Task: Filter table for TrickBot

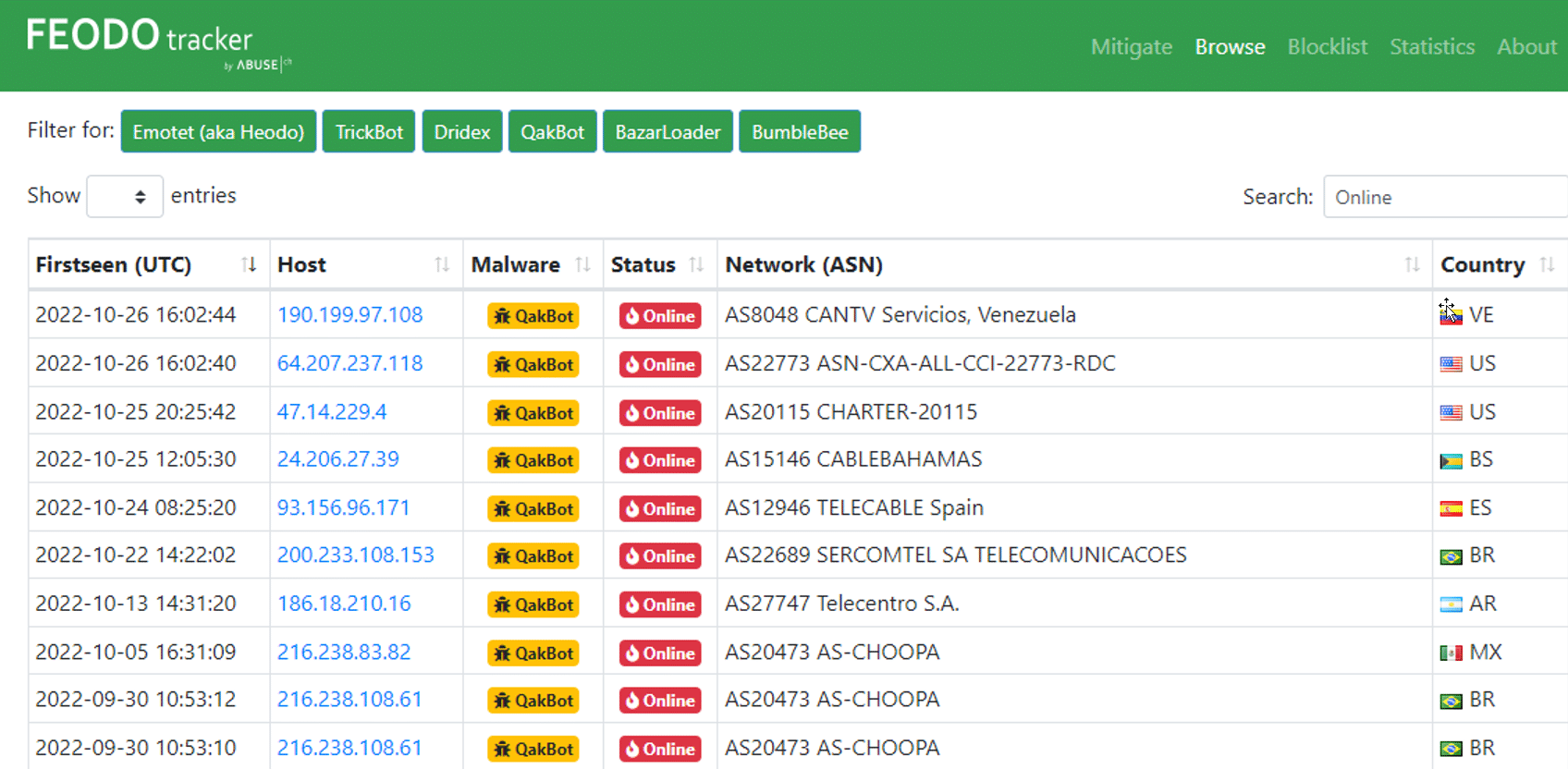Action: click(369, 132)
